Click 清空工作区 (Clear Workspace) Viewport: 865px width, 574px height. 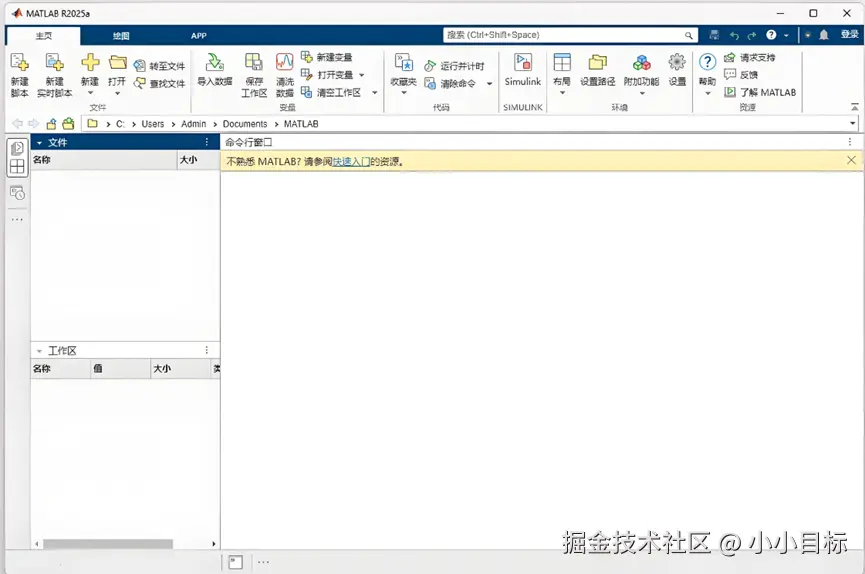coord(331,92)
